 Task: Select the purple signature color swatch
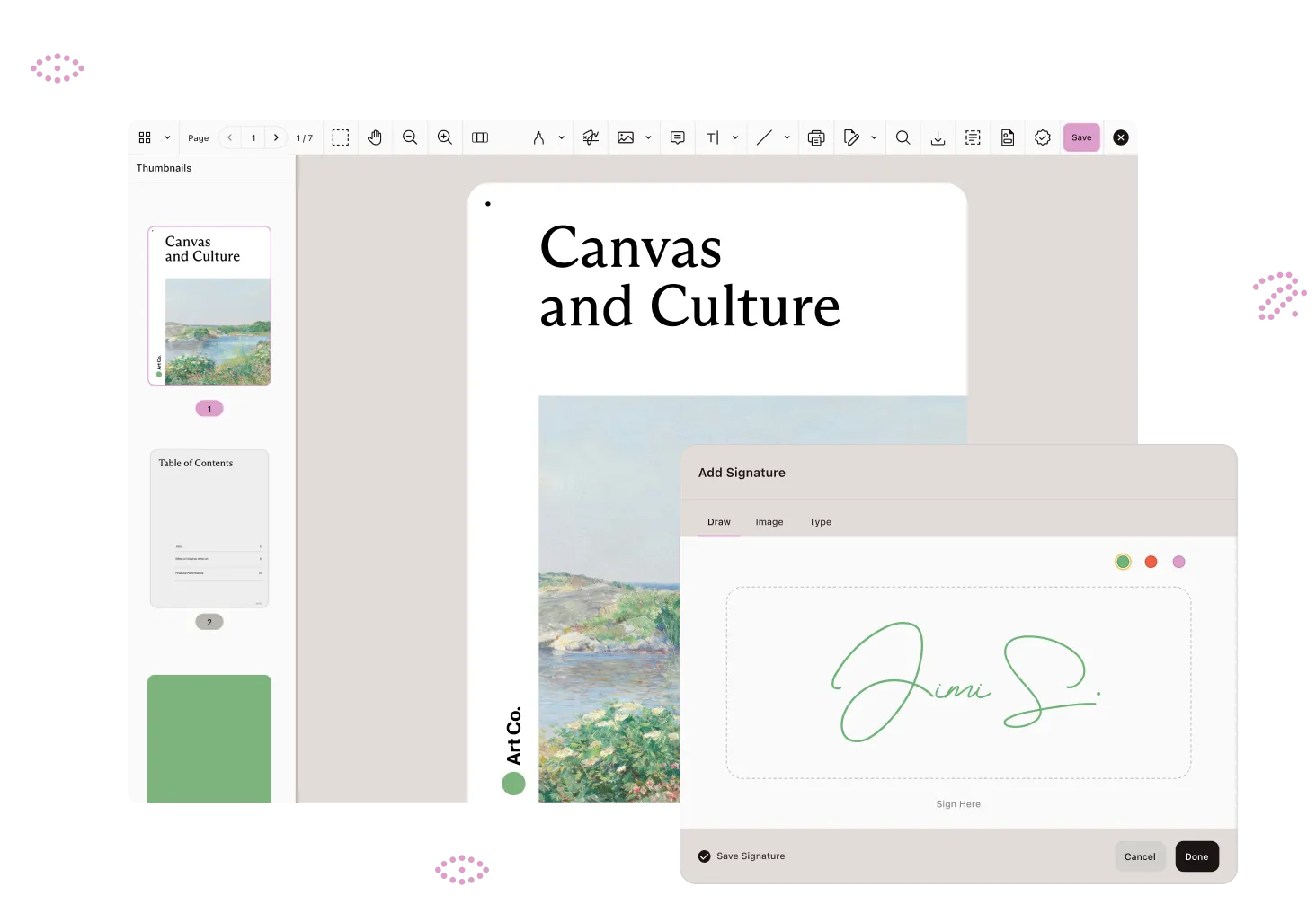1179,561
